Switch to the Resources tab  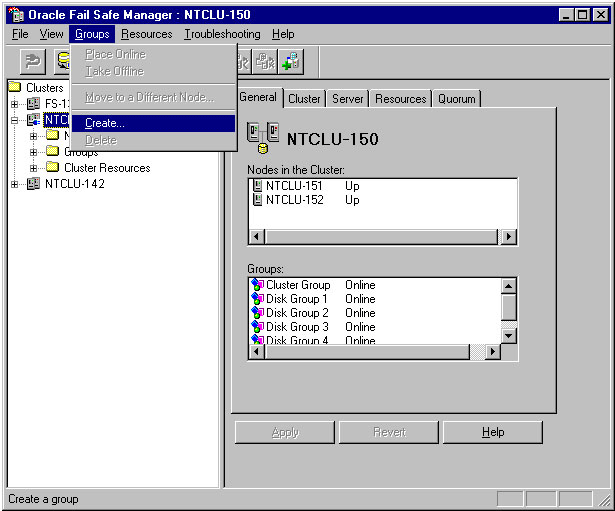click(x=400, y=99)
